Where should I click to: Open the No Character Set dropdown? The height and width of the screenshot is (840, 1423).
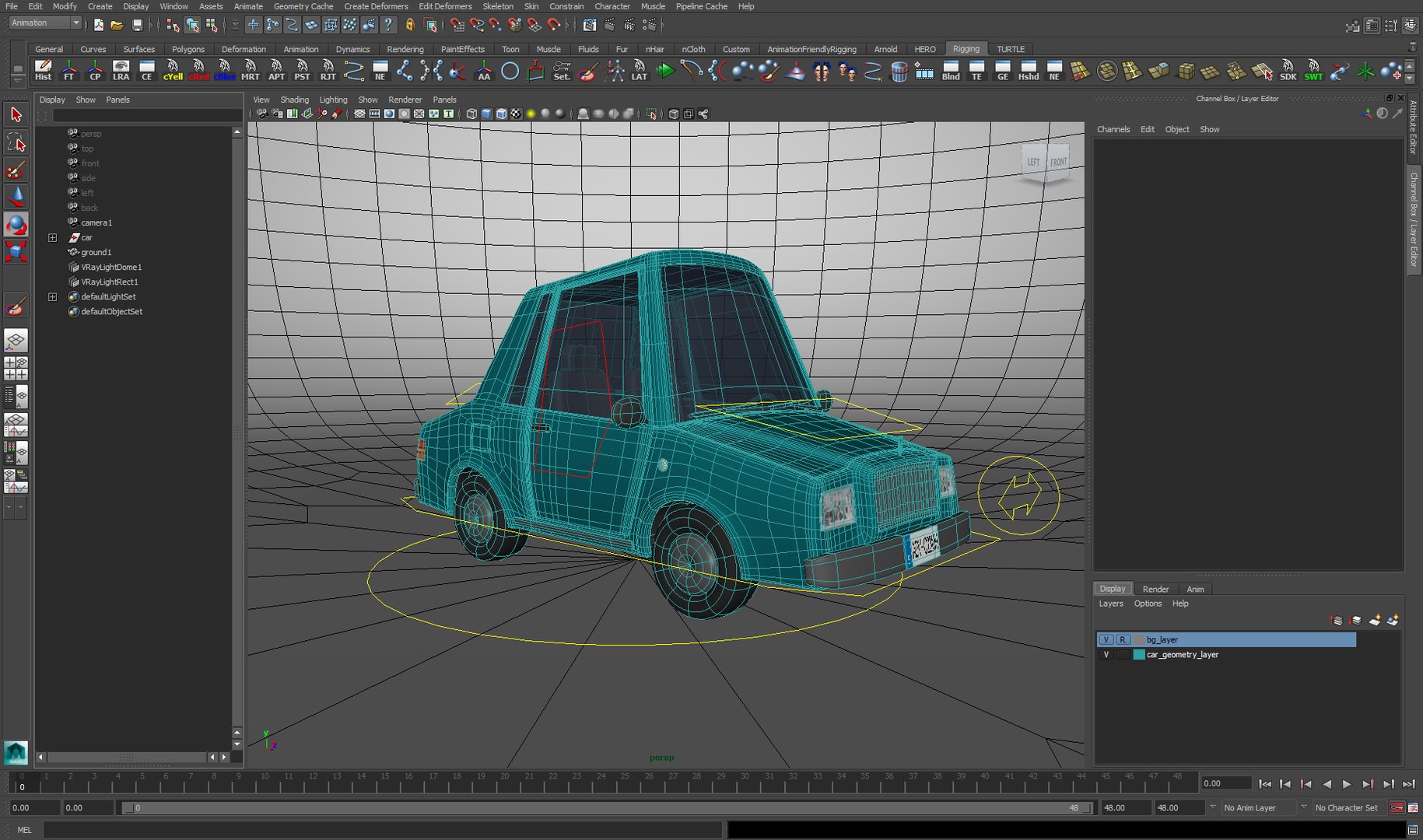pyautogui.click(x=1350, y=807)
